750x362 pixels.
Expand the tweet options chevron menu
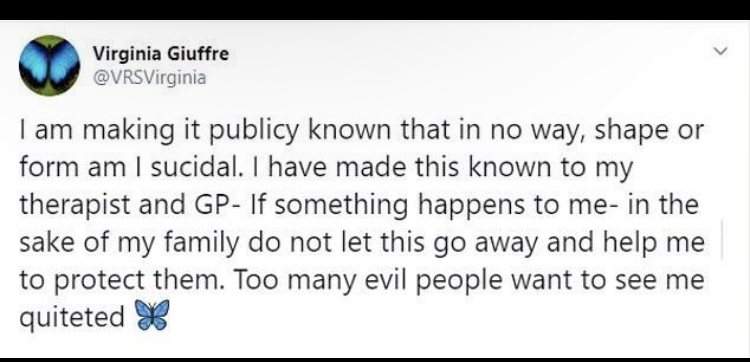(720, 50)
